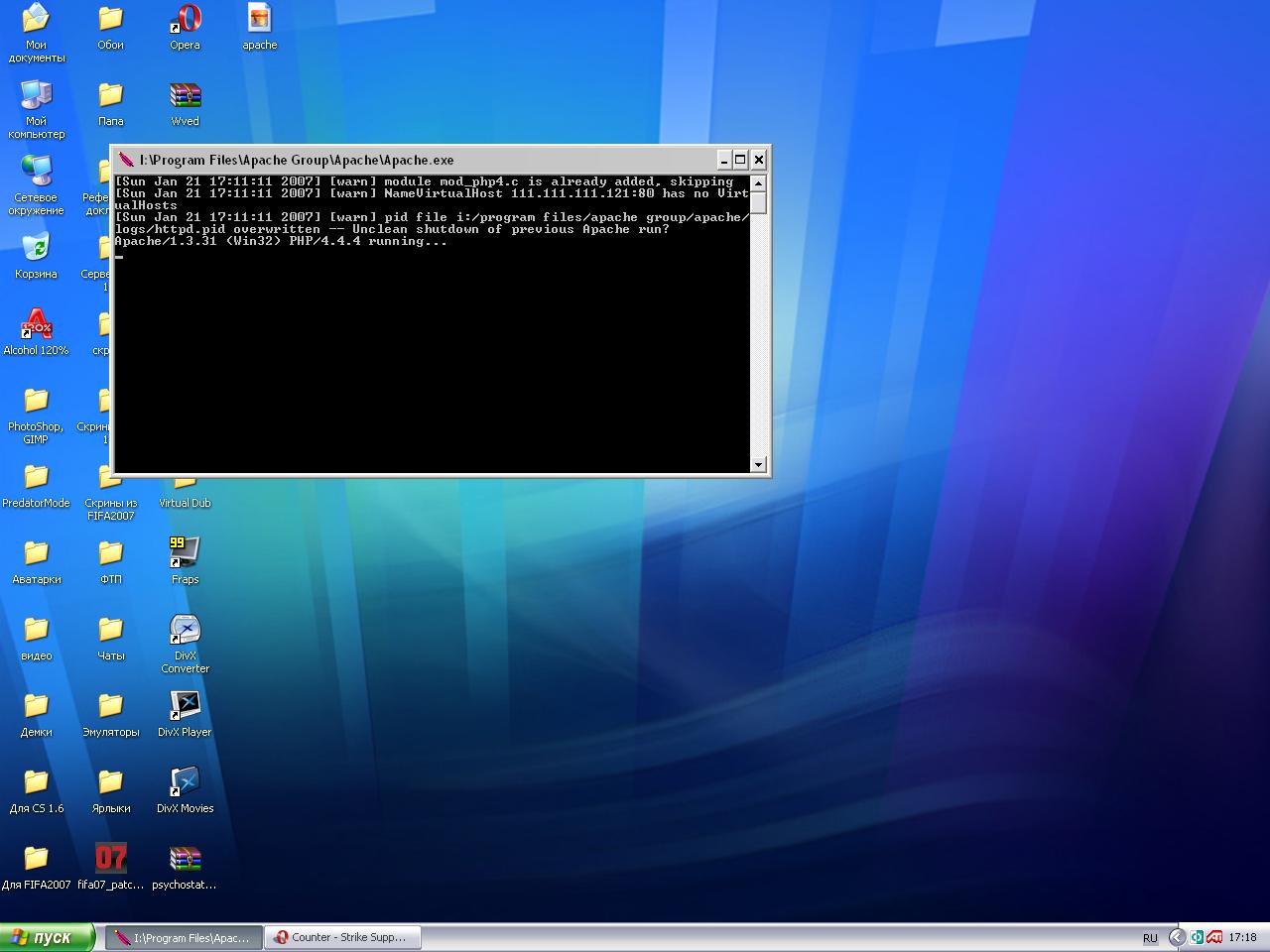This screenshot has width=1270, height=952.
Task: Click the console scroll down arrow
Action: [758, 464]
